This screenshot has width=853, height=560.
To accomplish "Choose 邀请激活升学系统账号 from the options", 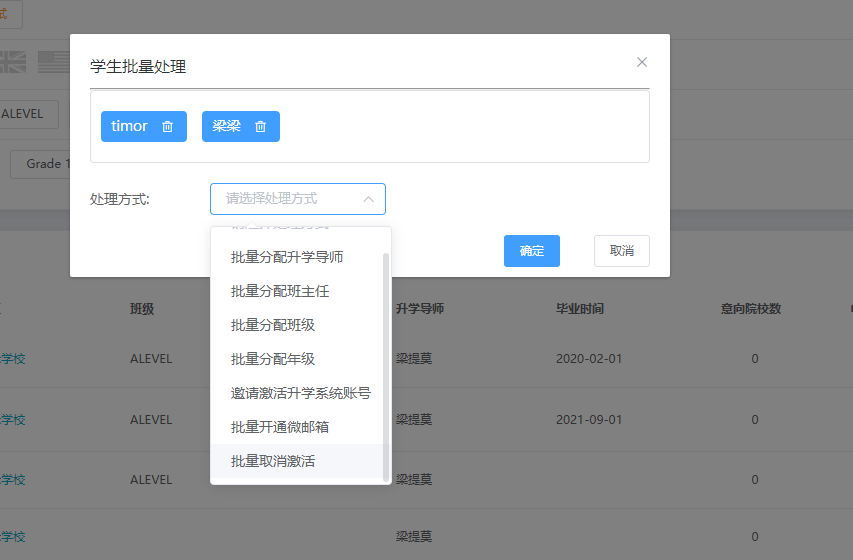I will (300, 393).
